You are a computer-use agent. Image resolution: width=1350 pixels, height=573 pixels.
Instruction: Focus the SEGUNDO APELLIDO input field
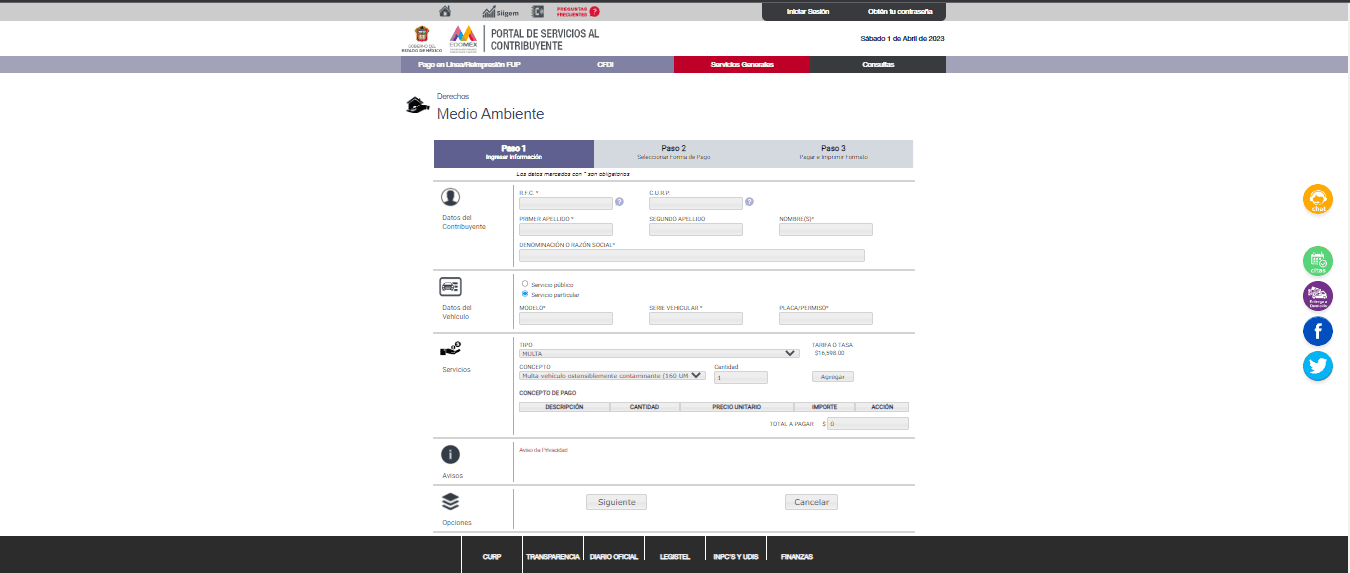click(x=696, y=229)
